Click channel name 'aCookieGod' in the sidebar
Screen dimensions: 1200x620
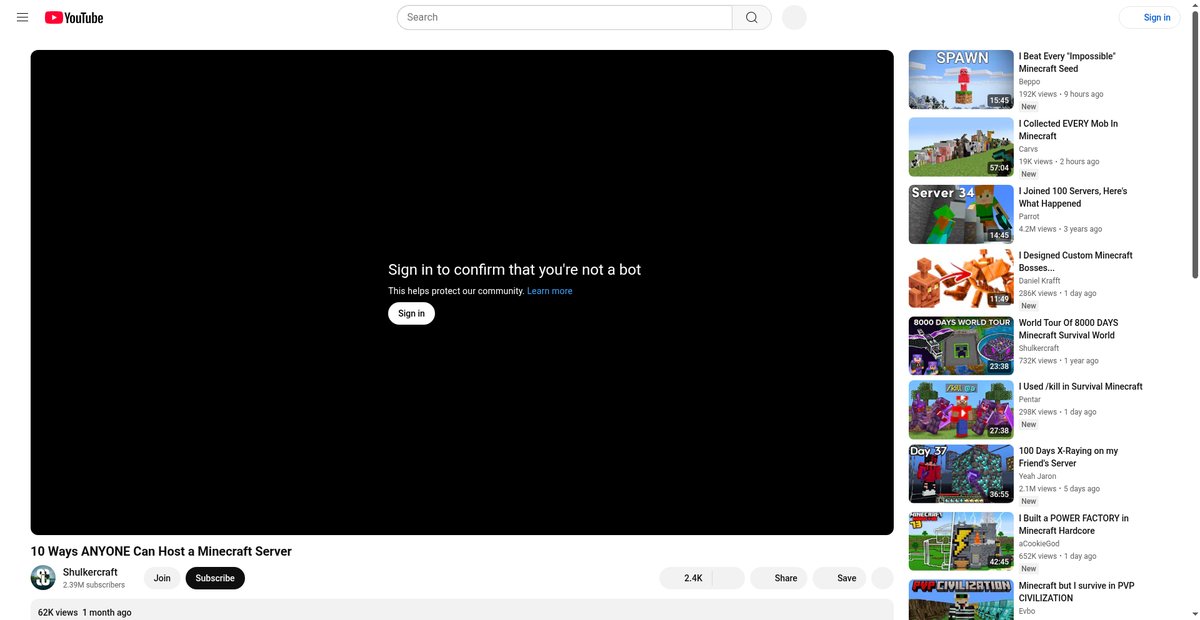[x=1039, y=544]
